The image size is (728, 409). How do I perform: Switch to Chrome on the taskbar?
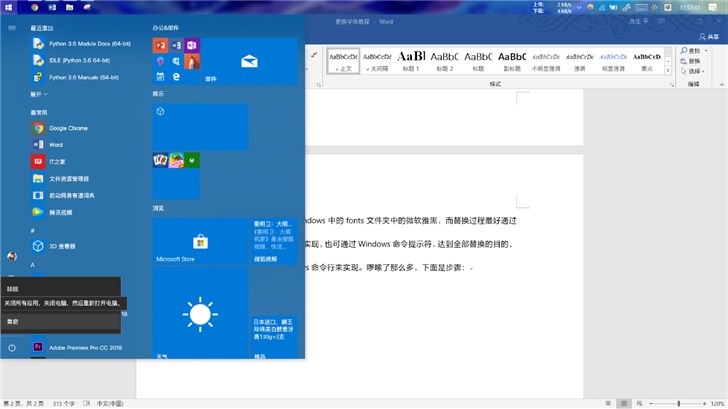click(x=35, y=7)
